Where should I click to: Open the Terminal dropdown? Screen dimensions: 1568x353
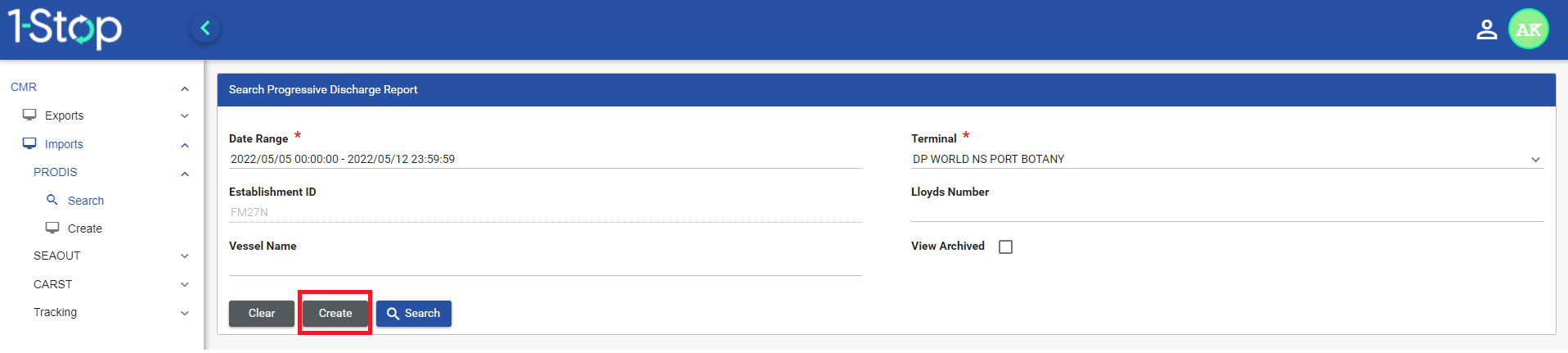click(x=1227, y=159)
